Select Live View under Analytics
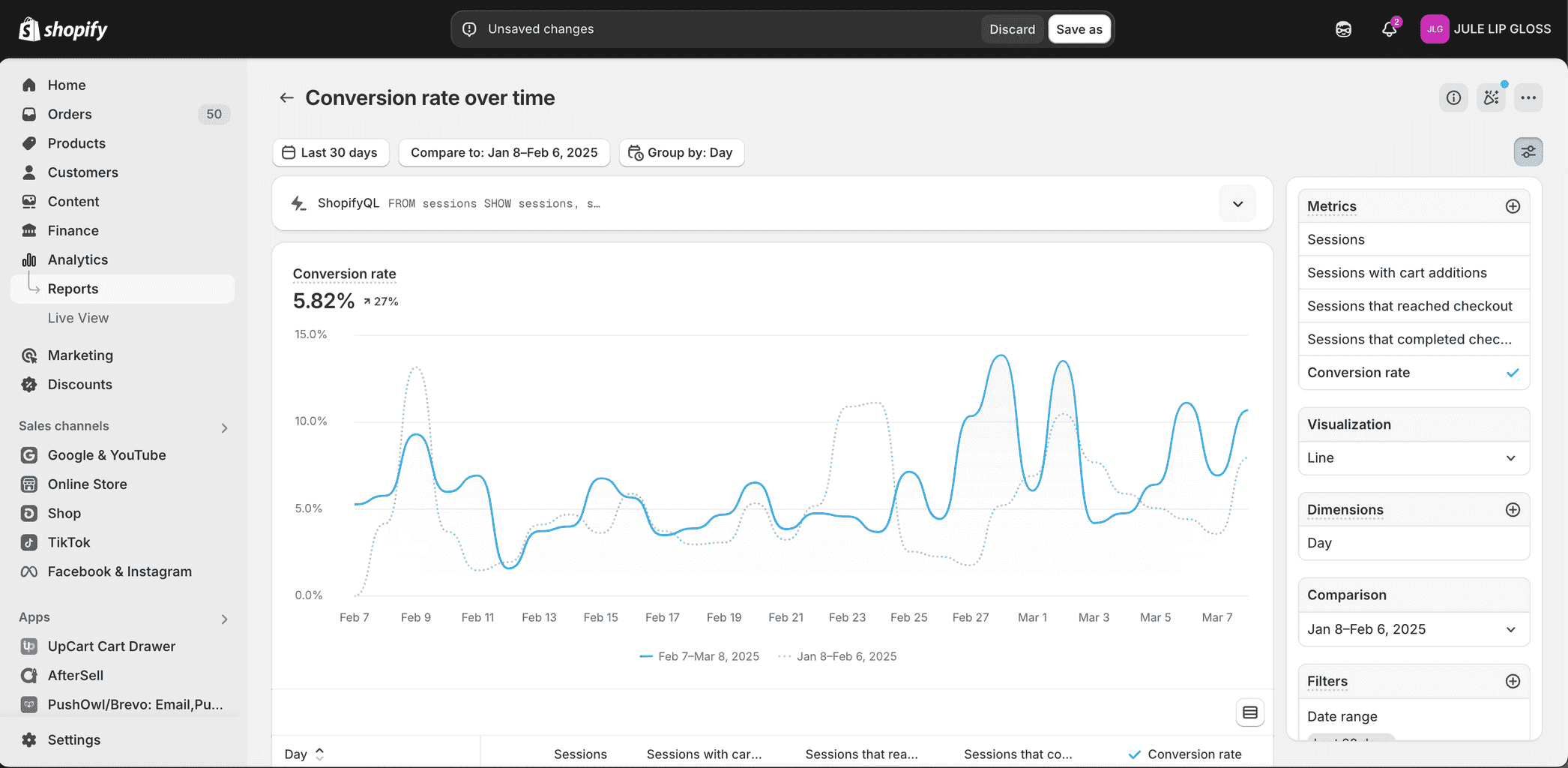This screenshot has width=1568, height=768. (78, 318)
